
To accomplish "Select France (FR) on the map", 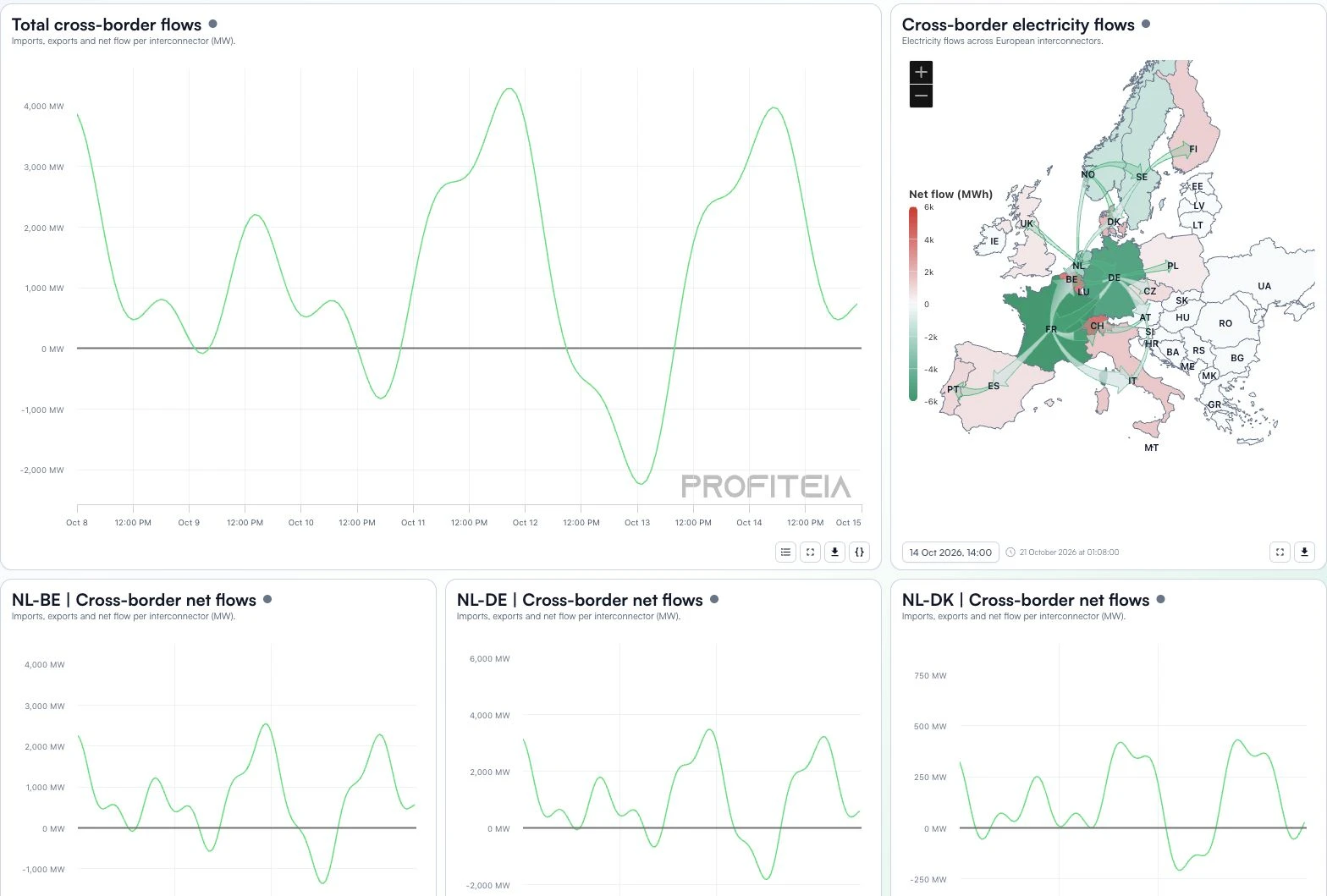I will coord(1051,329).
